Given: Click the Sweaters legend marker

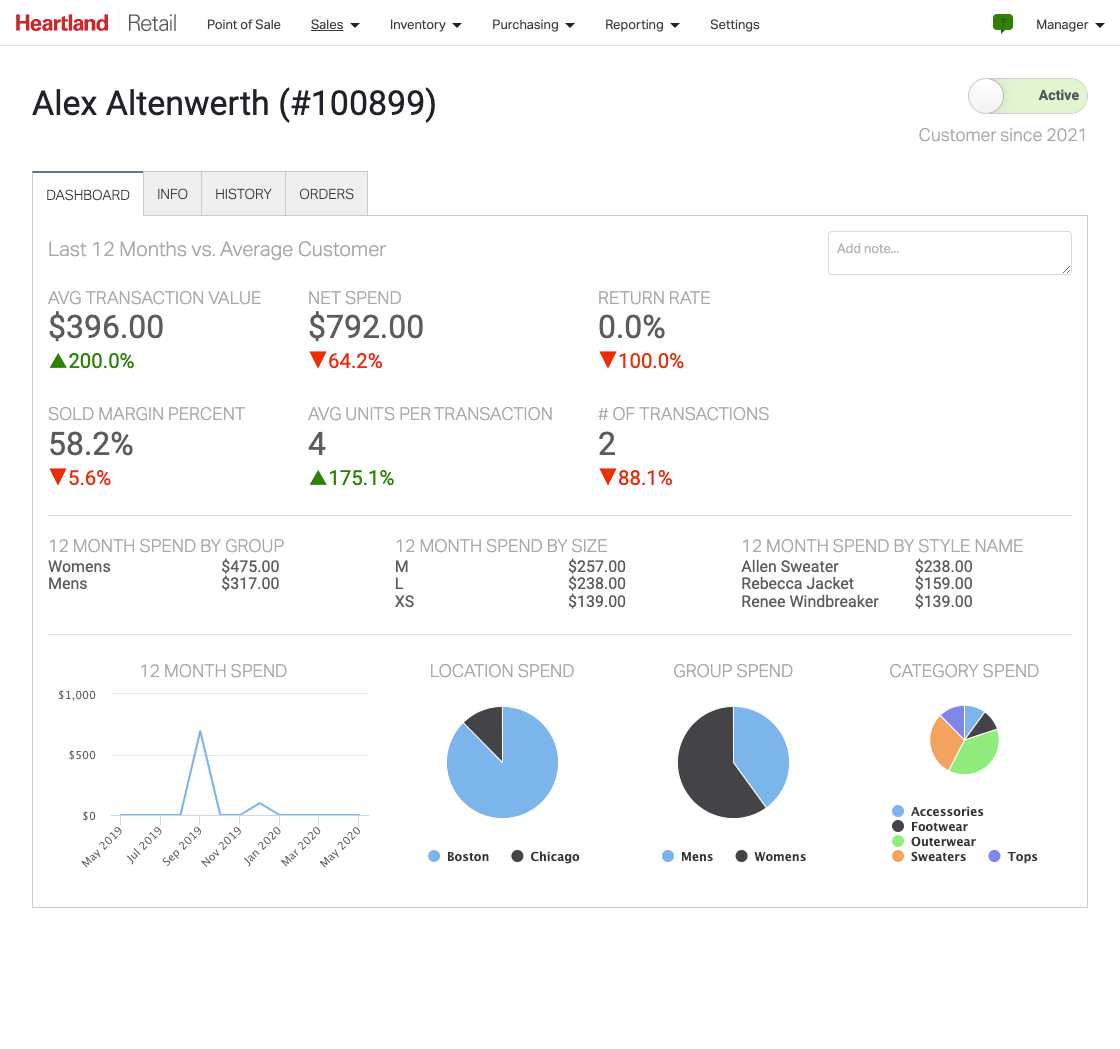Looking at the screenshot, I should pyautogui.click(x=898, y=857).
